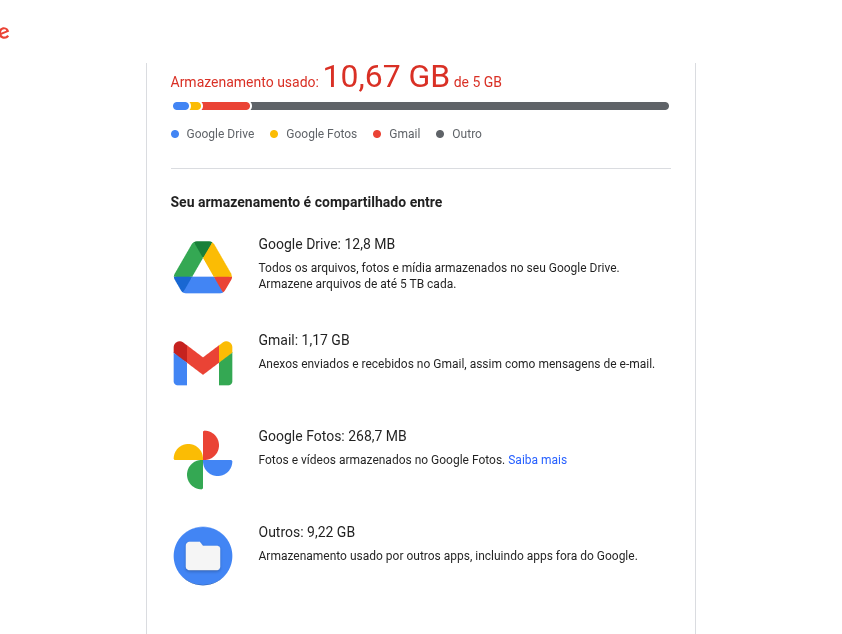This screenshot has width=842, height=634.
Task: Click the red Gmail legend dot
Action: pyautogui.click(x=377, y=134)
